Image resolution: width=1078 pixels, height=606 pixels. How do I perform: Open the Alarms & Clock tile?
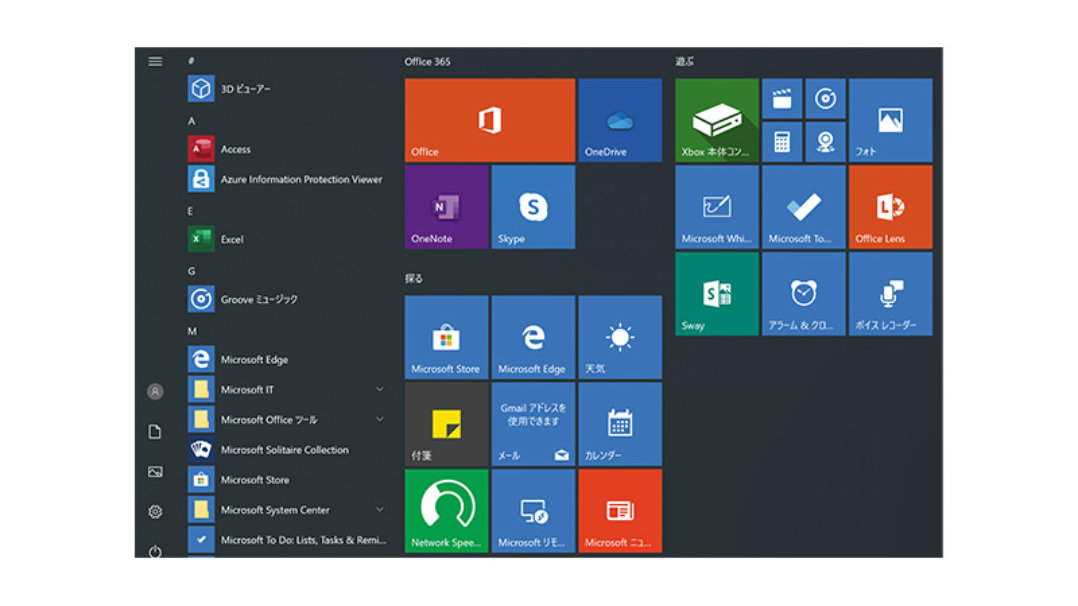click(804, 294)
